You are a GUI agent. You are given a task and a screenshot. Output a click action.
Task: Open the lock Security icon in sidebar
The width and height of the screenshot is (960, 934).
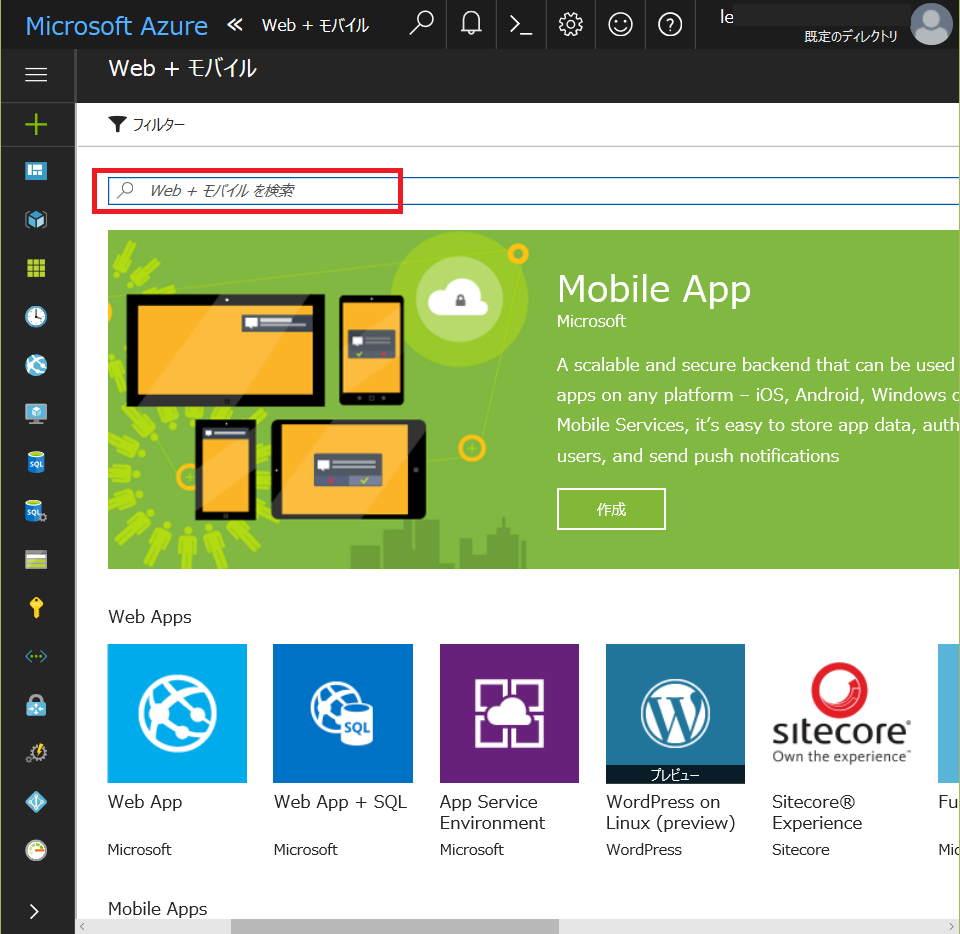click(36, 705)
